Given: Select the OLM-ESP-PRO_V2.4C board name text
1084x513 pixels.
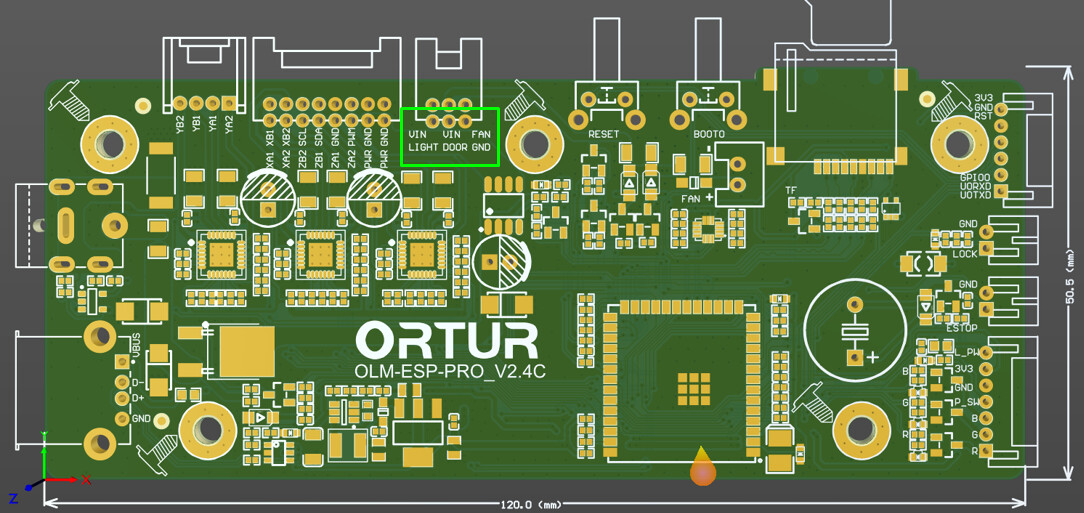Looking at the screenshot, I should tap(450, 371).
